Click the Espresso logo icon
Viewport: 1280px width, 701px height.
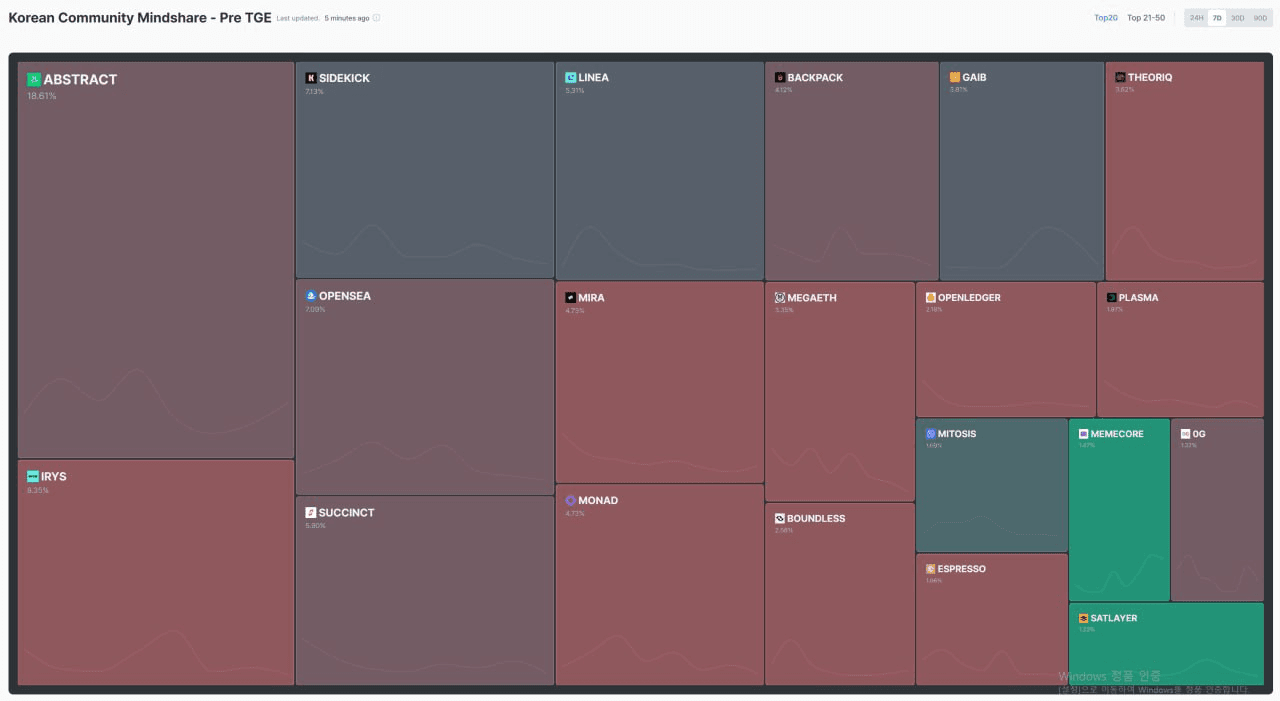[x=931, y=569]
